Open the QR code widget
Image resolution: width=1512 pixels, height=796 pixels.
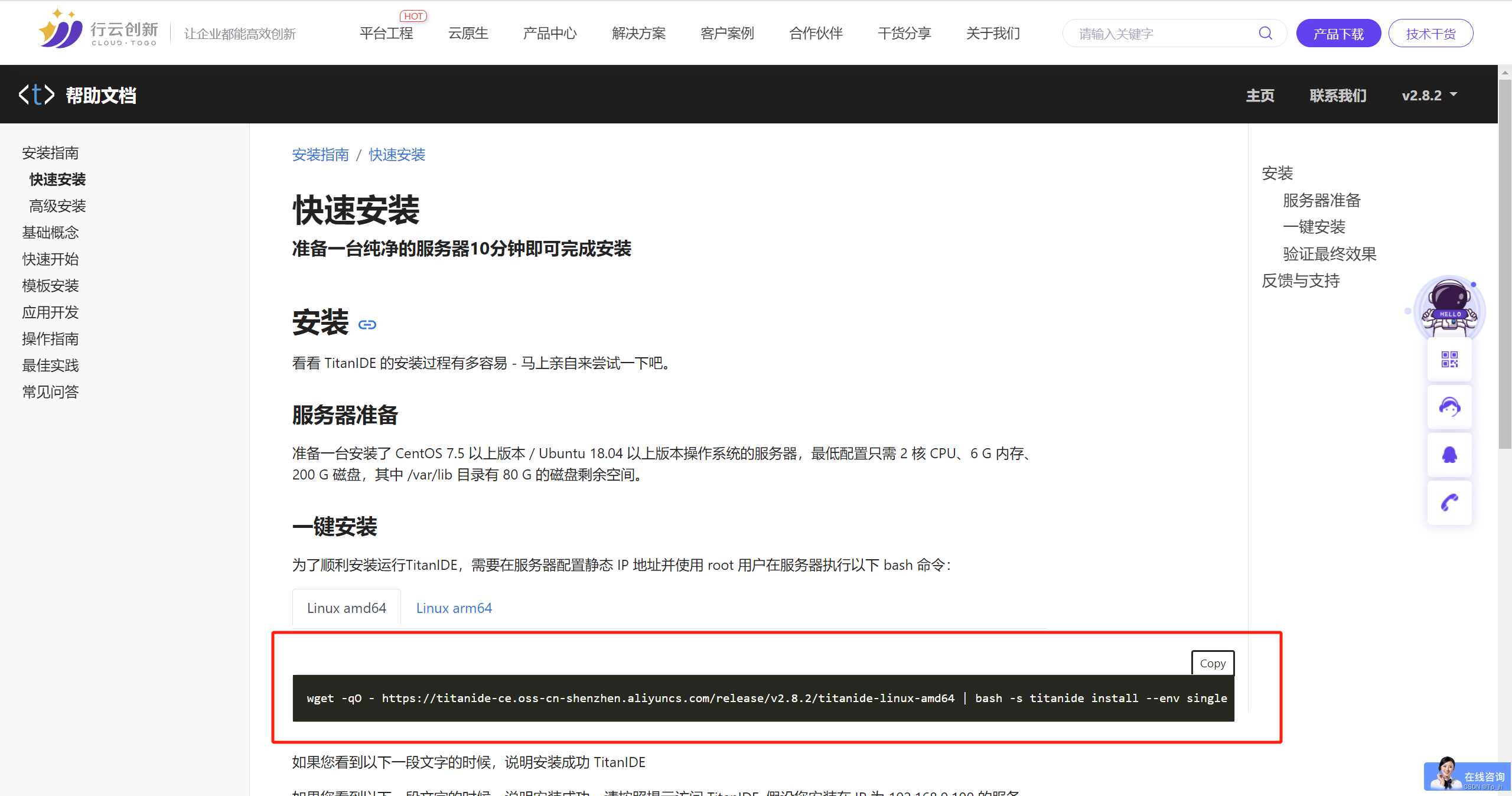[x=1449, y=359]
